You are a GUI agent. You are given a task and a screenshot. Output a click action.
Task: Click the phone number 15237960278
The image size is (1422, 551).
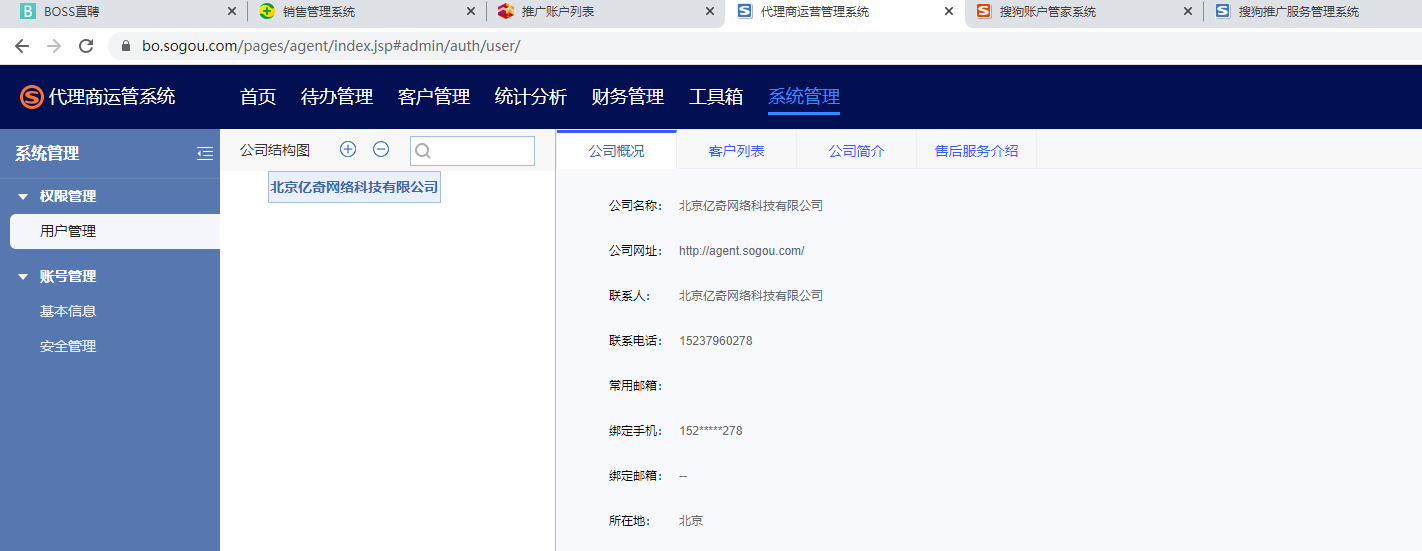(715, 341)
